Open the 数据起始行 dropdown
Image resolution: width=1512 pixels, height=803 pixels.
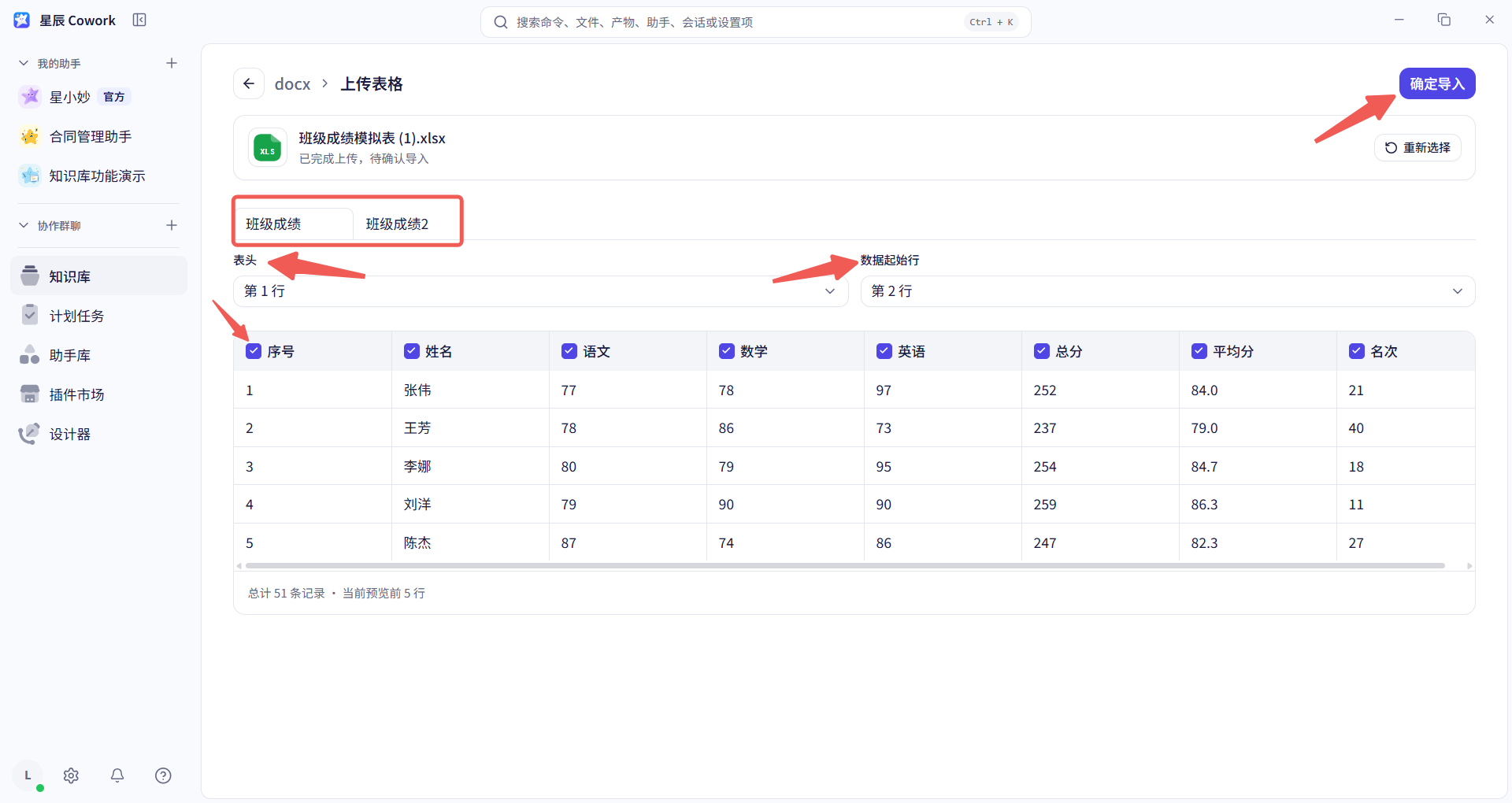1168,291
